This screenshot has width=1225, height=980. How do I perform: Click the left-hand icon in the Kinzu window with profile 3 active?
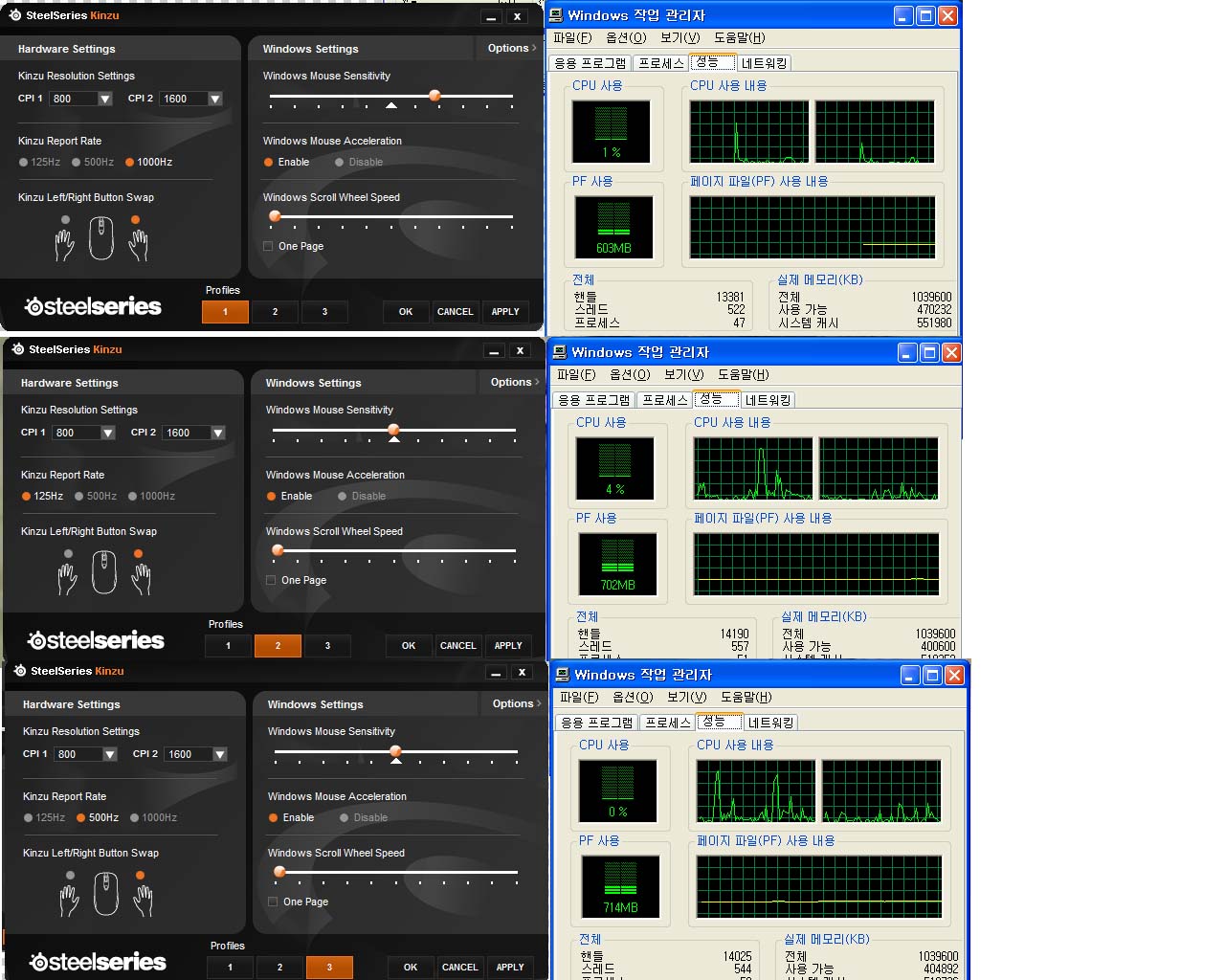69,900
